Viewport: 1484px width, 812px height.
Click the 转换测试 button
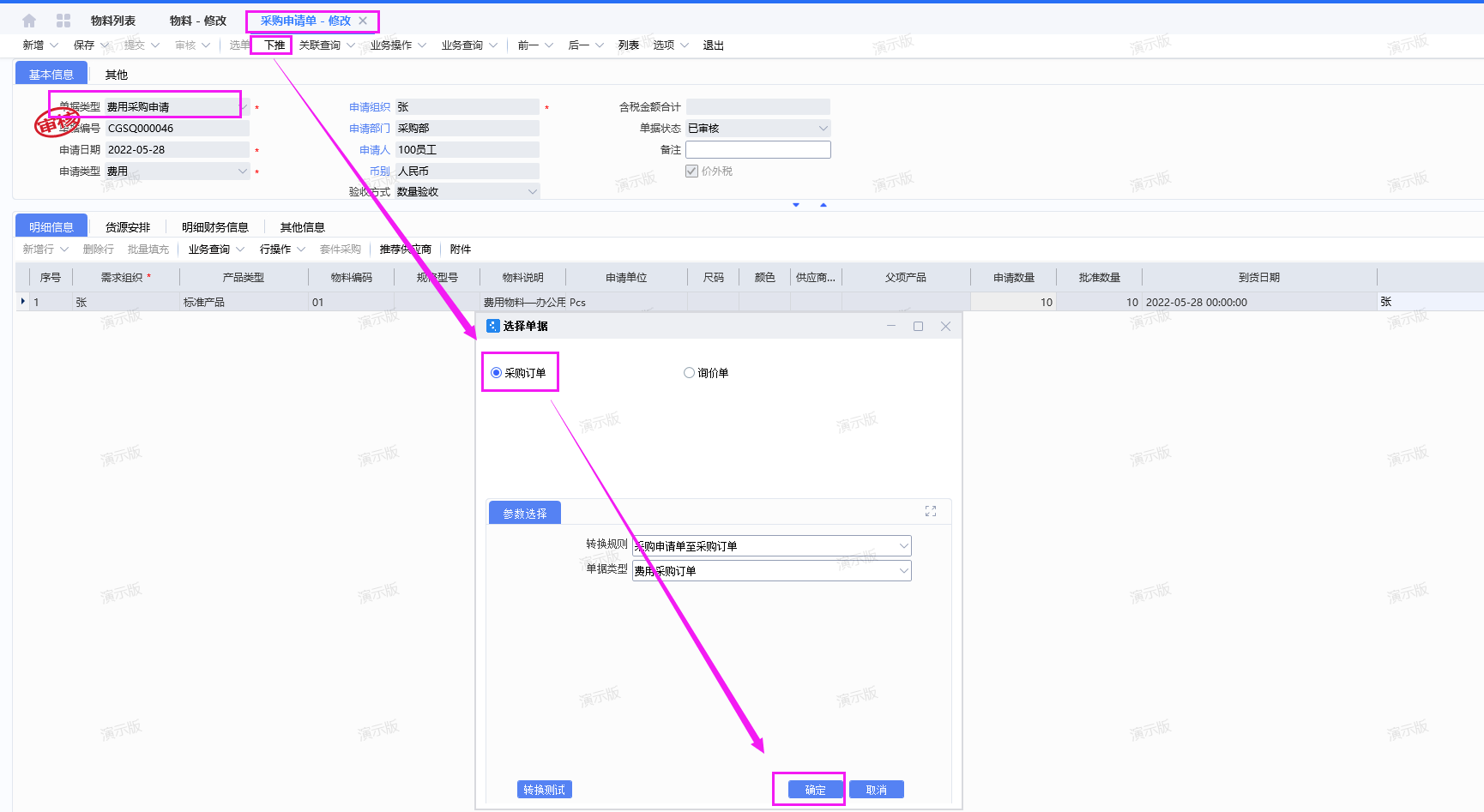click(544, 790)
